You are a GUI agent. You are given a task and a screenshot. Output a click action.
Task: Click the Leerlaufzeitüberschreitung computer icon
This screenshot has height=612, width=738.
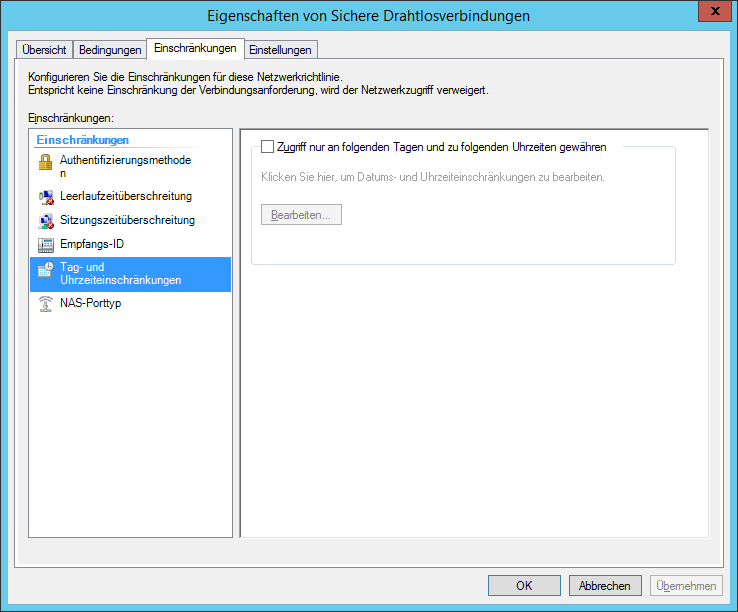pos(46,197)
